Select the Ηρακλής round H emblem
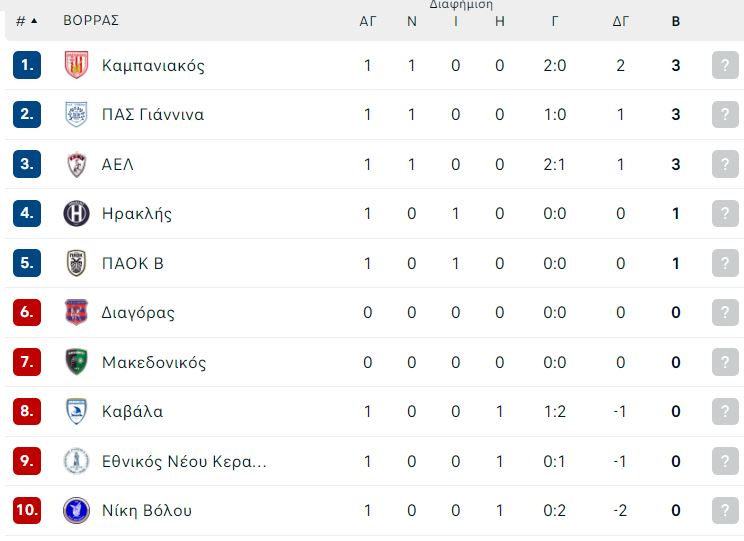 (x=76, y=214)
